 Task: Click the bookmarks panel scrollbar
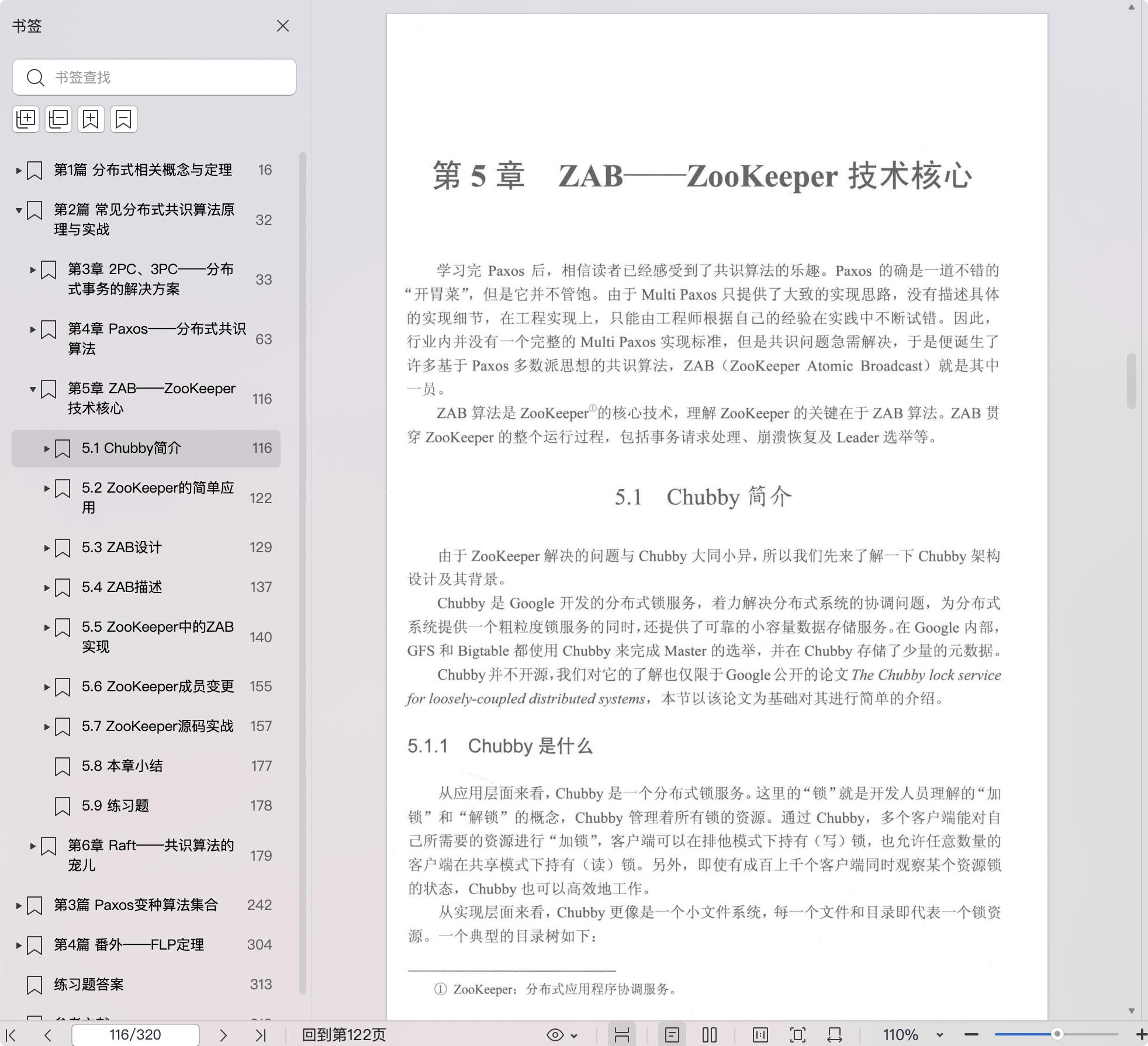click(303, 573)
